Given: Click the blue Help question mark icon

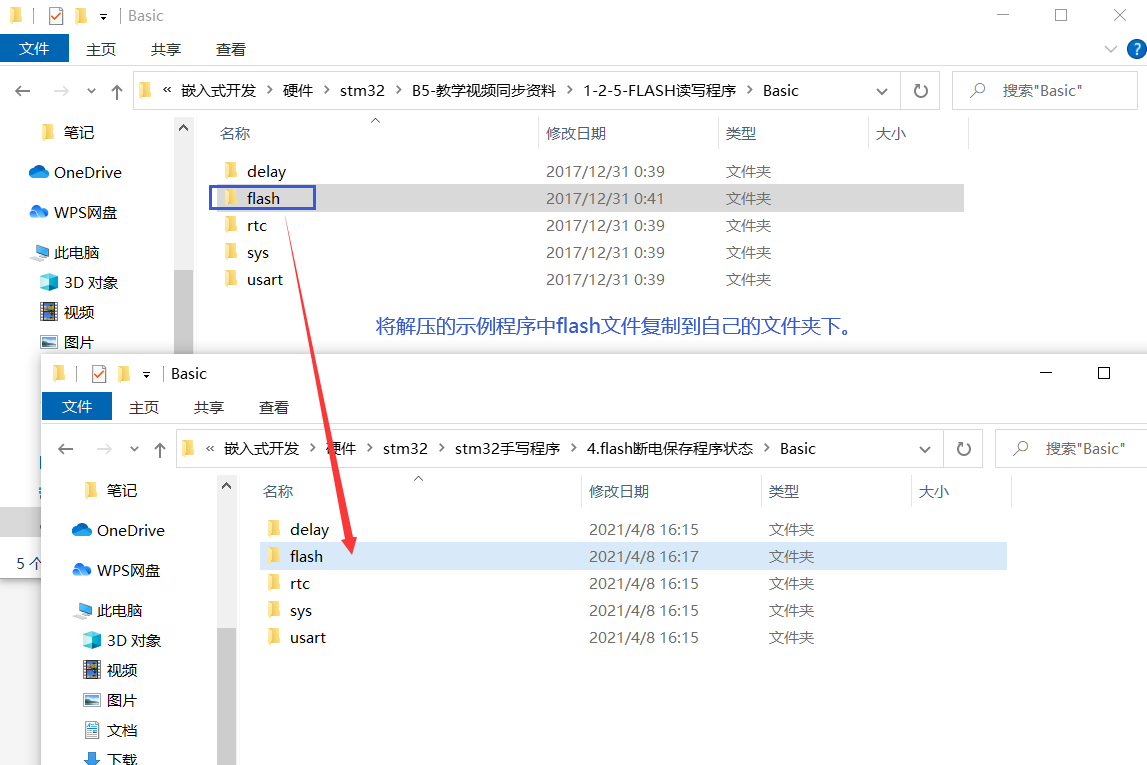Looking at the screenshot, I should coord(1136,48).
